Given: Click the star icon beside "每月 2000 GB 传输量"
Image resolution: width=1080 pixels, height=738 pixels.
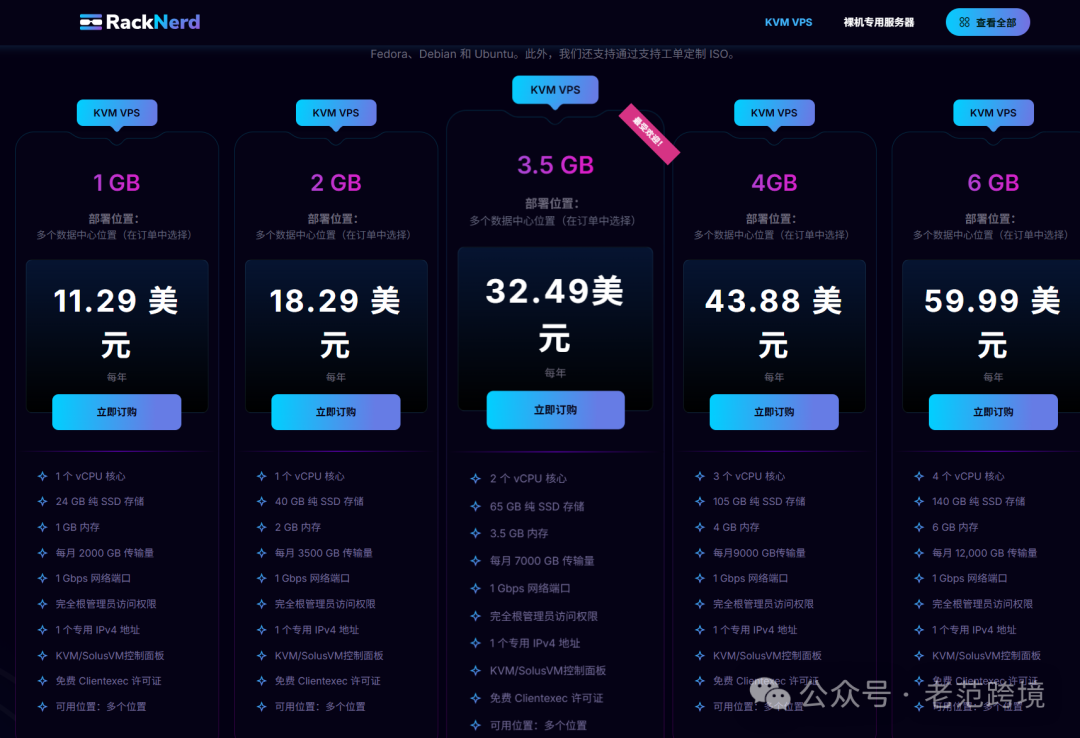Looking at the screenshot, I should pyautogui.click(x=43, y=553).
